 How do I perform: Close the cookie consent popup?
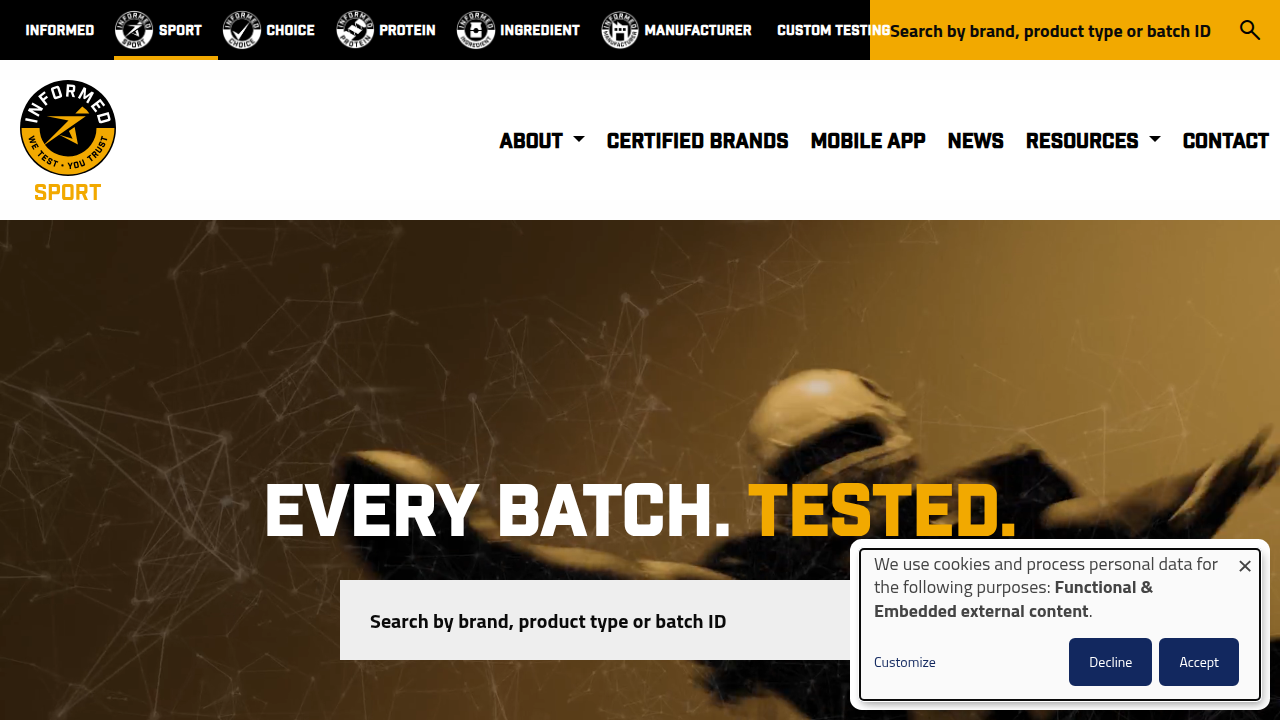1245,566
